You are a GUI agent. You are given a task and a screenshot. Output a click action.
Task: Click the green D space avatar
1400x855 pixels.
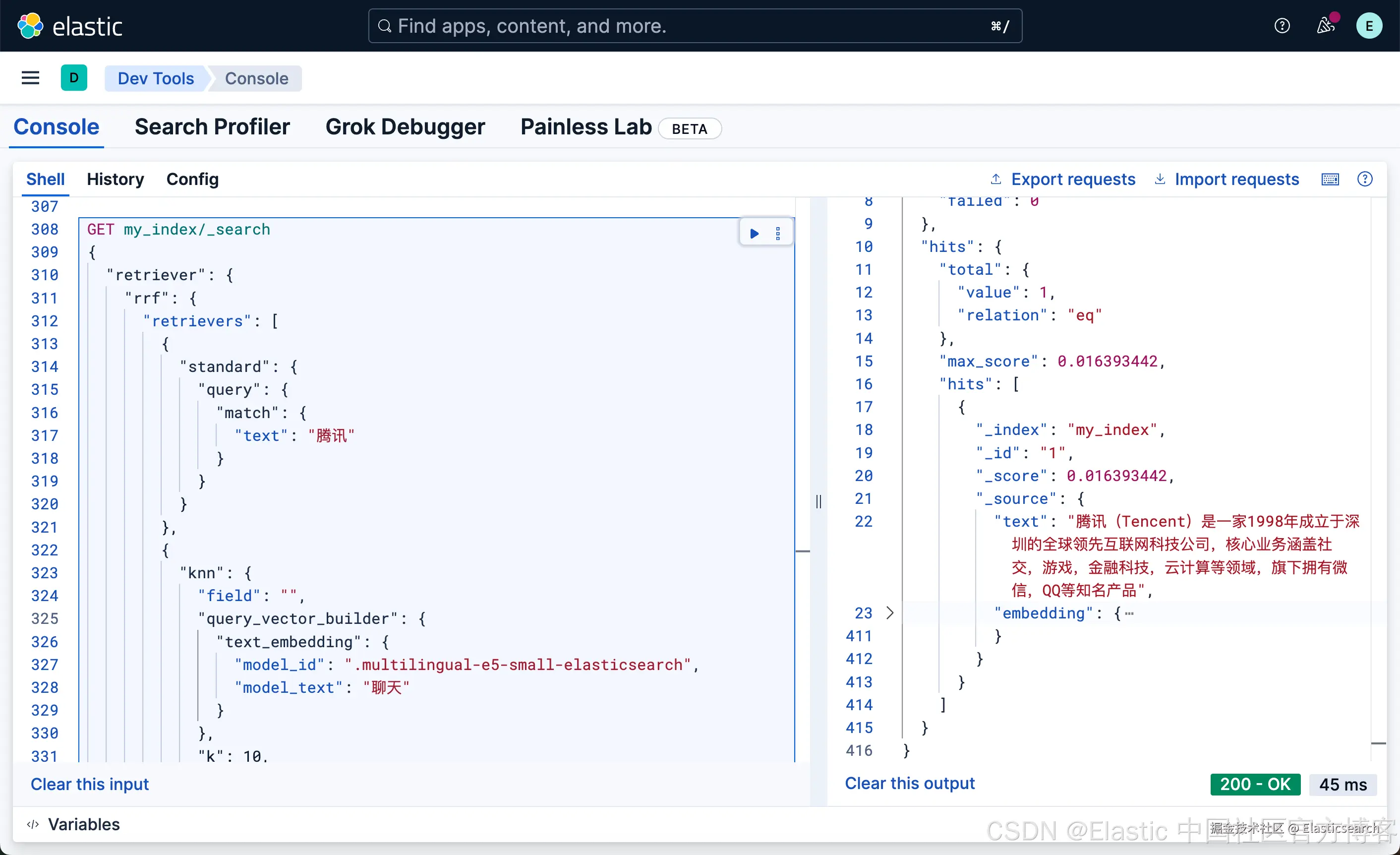[x=74, y=78]
